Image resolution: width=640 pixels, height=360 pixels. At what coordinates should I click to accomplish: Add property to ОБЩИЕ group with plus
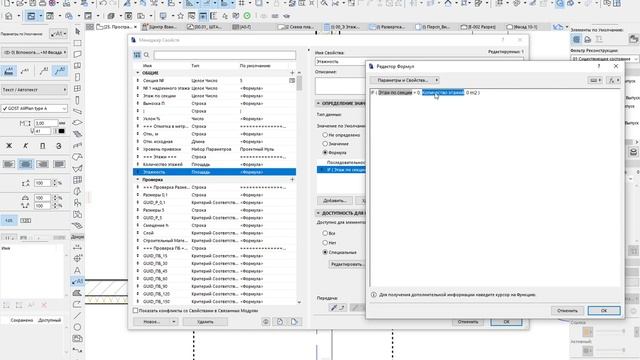(x=292, y=73)
